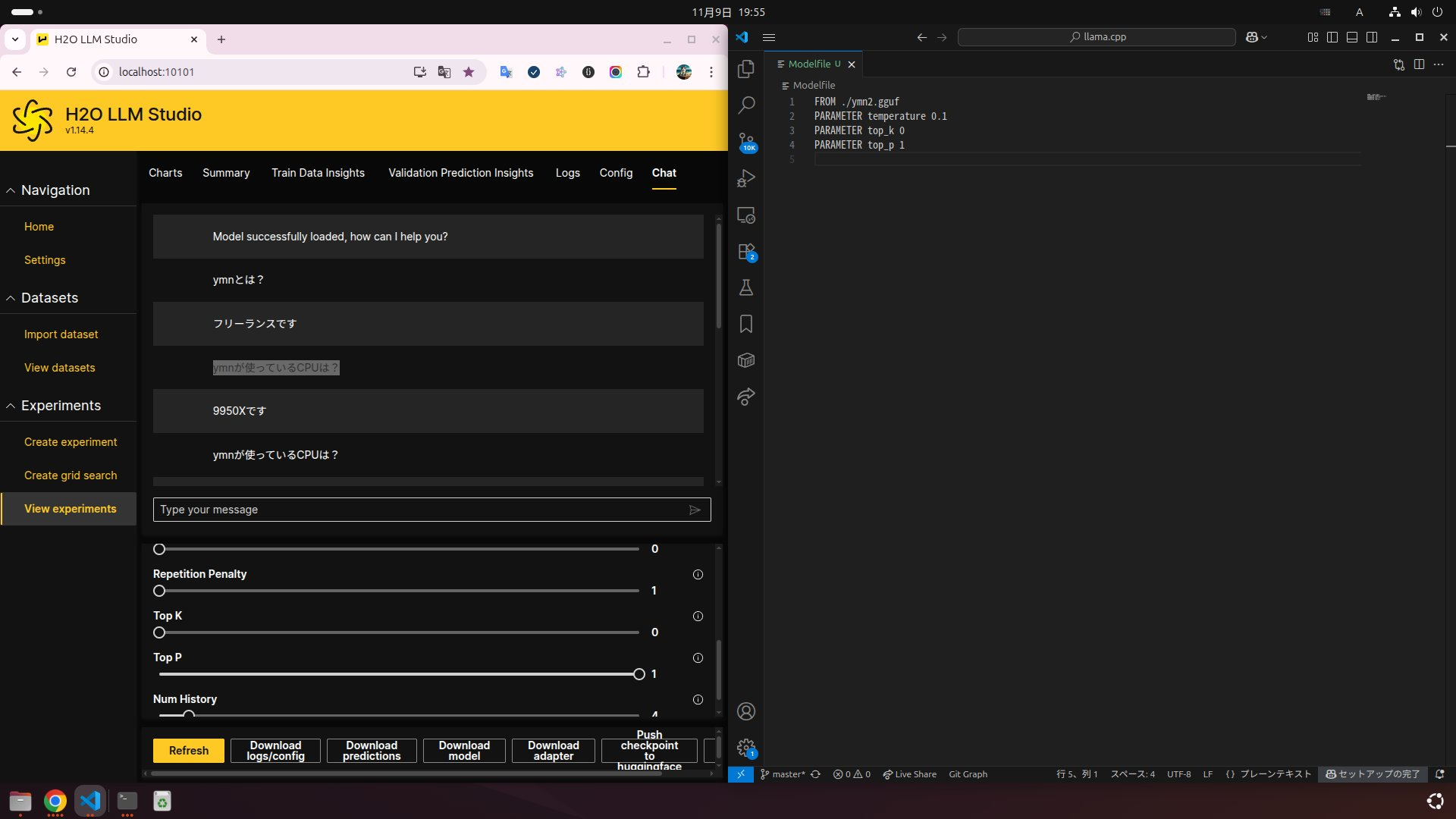This screenshot has width=1456, height=819.
Task: Collapse the Experiments section
Action: [x=11, y=406]
